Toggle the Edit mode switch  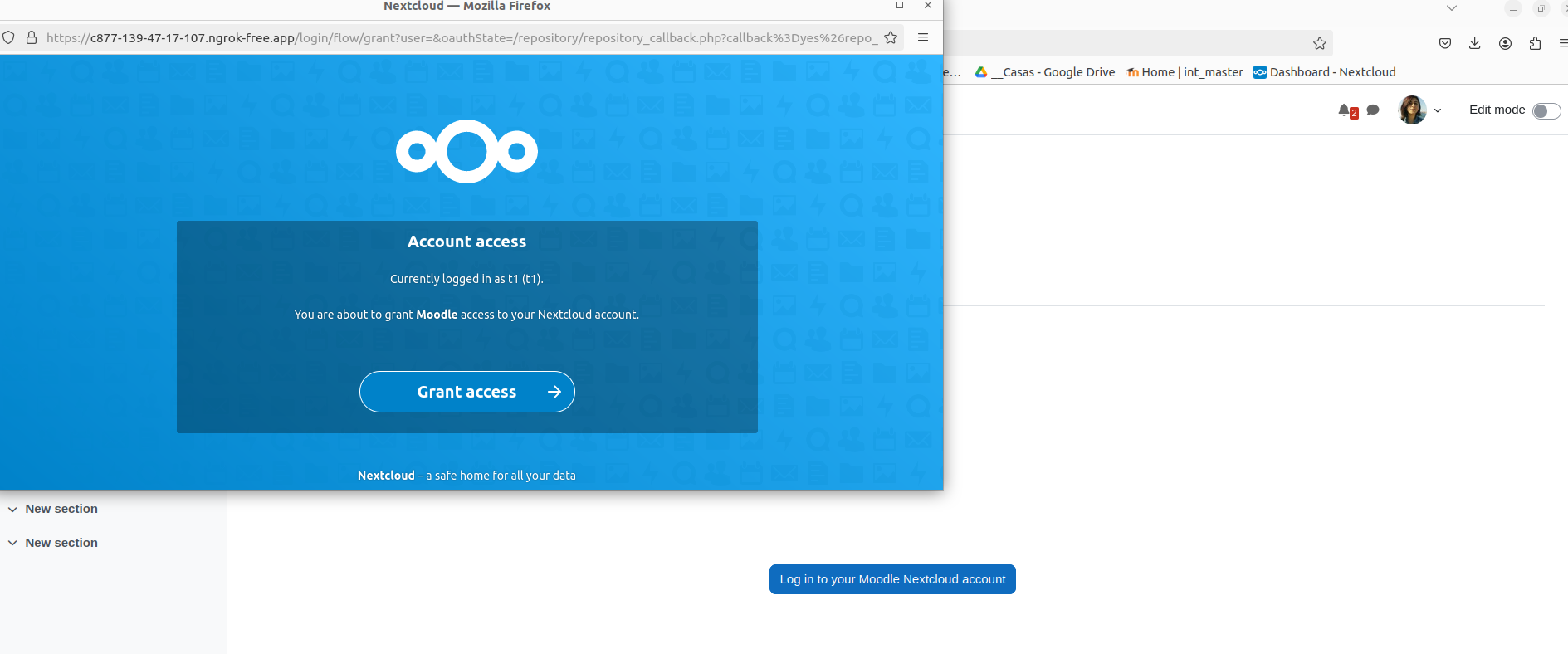[x=1546, y=111]
